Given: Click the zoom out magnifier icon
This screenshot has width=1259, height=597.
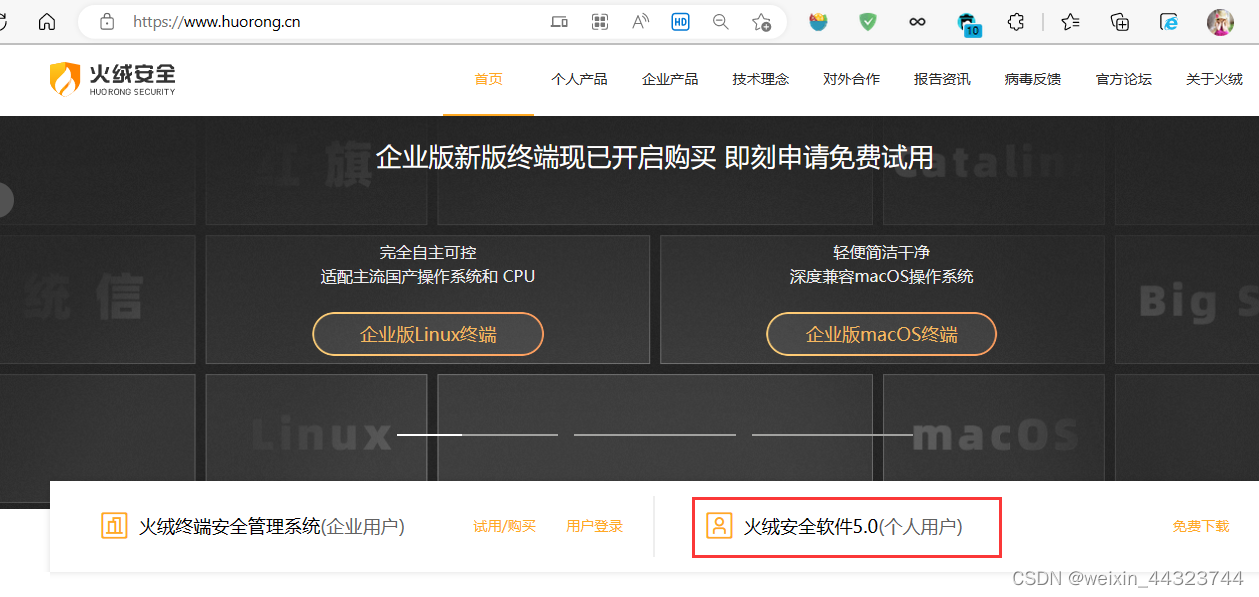Looking at the screenshot, I should (x=720, y=21).
